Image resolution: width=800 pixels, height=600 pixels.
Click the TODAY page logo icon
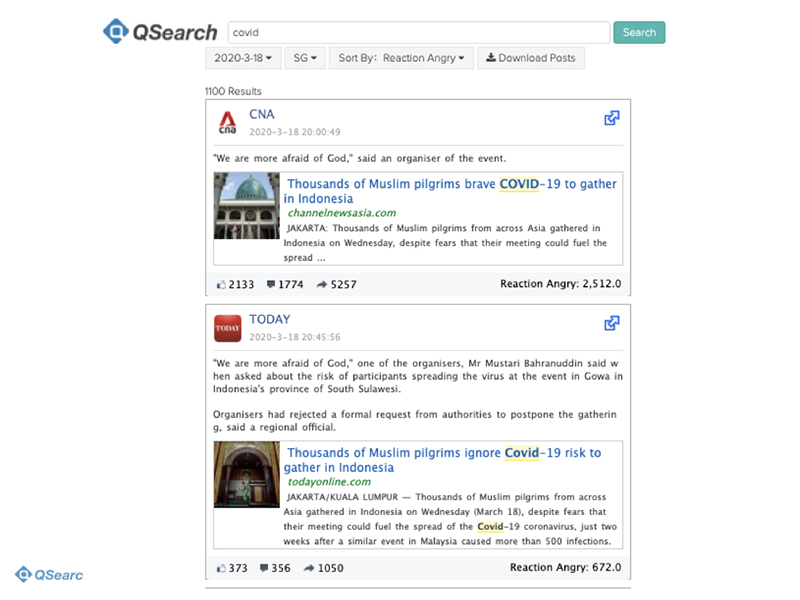coord(228,328)
